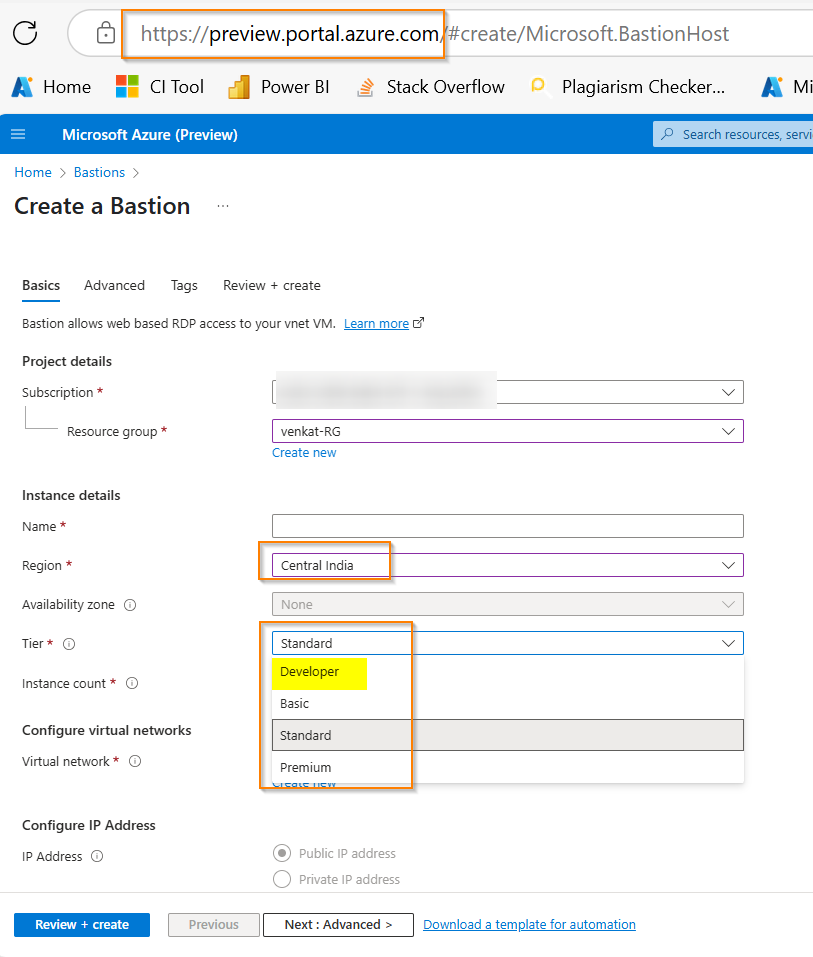Switch to the Basics tab
This screenshot has width=813, height=957.
41,286
